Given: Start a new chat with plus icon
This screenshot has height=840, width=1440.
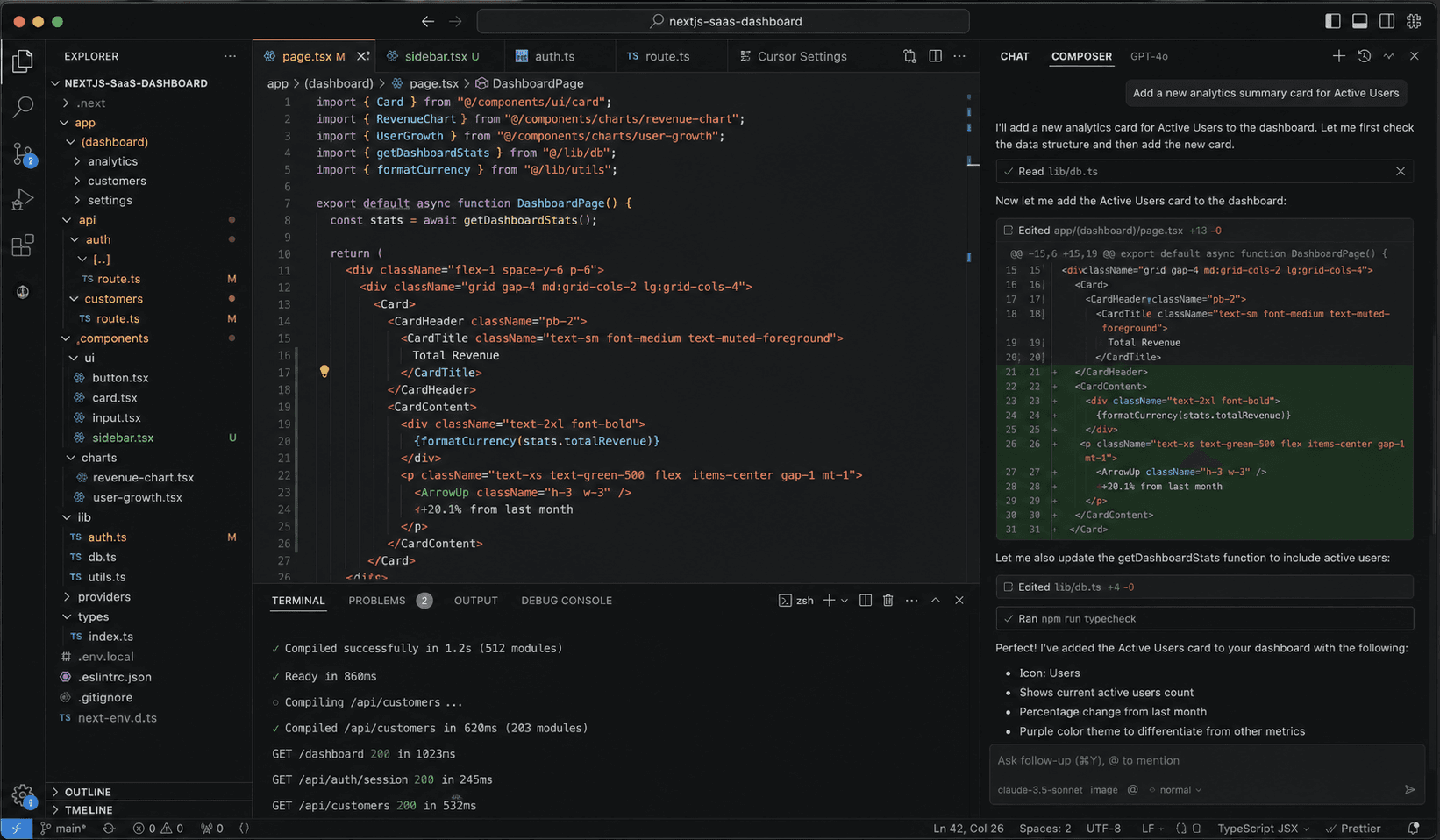Looking at the screenshot, I should [x=1338, y=56].
